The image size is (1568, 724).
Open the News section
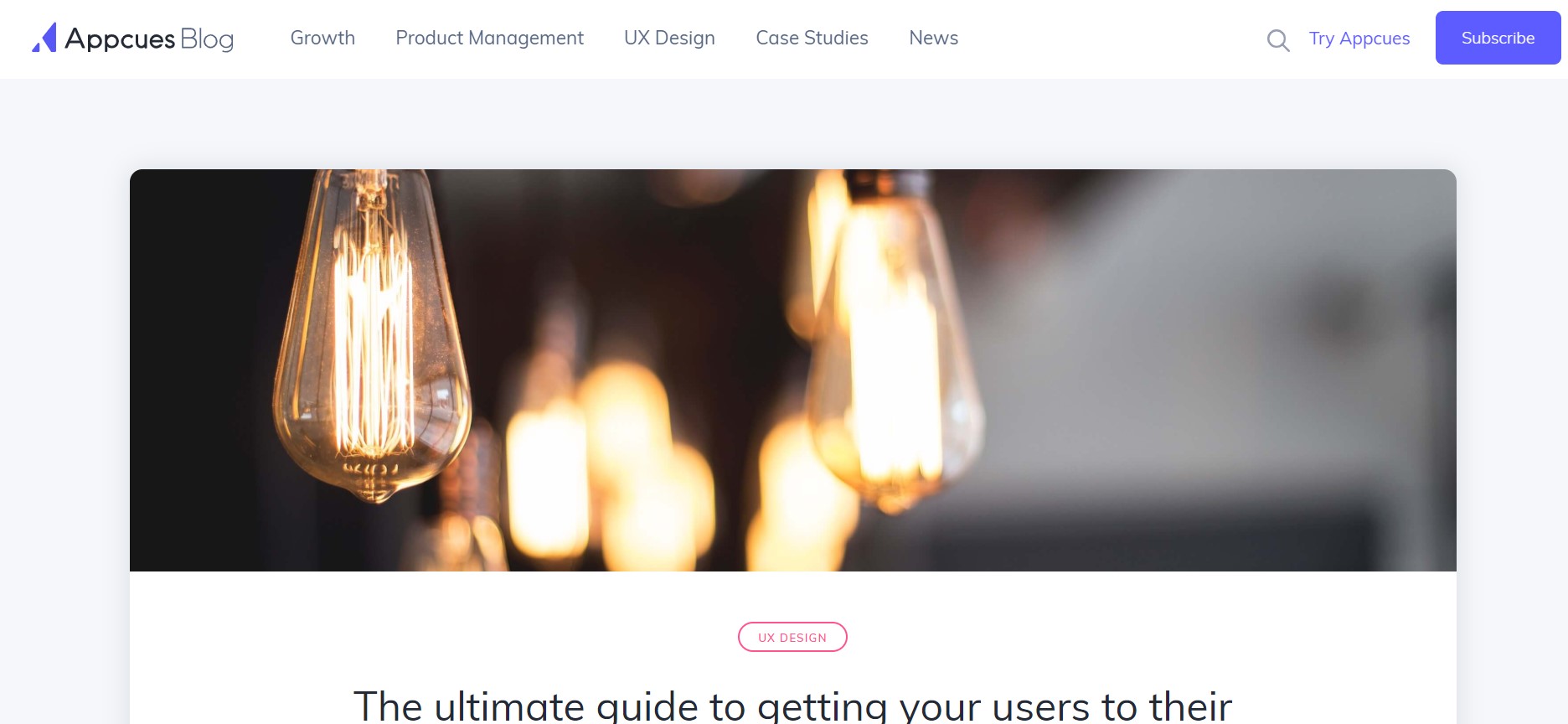pos(933,38)
